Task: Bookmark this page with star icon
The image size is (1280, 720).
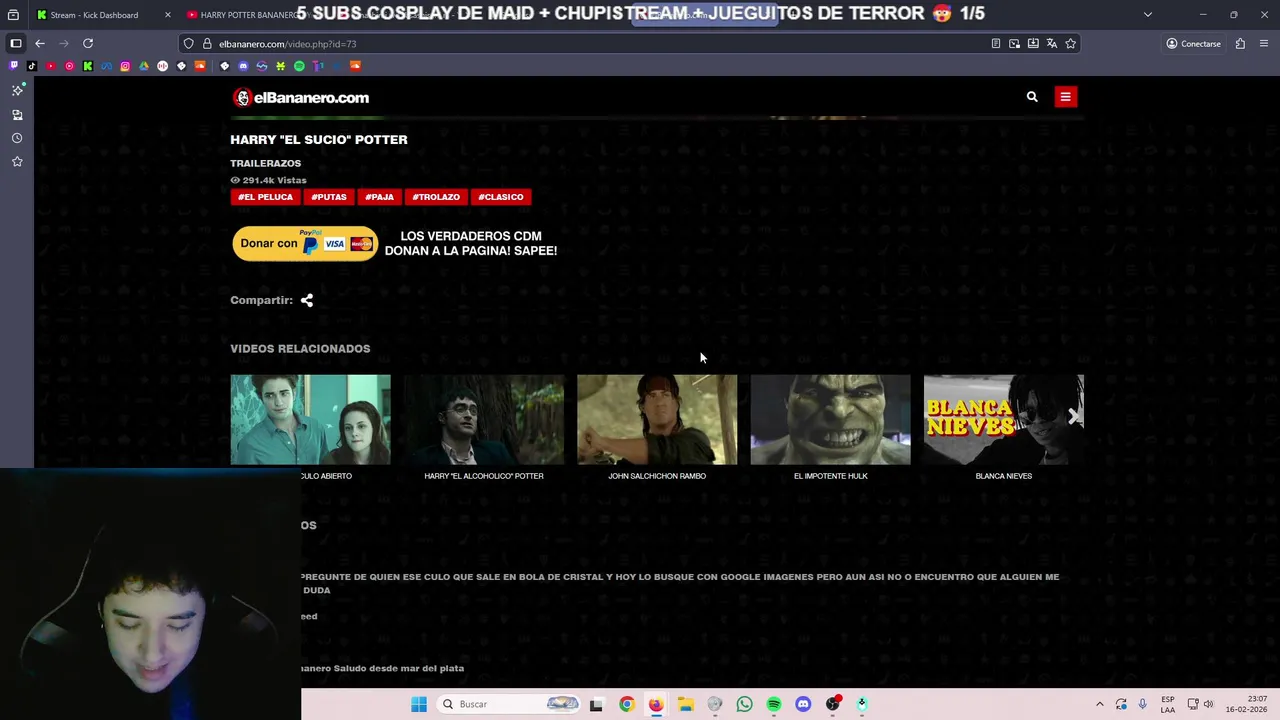Action: (x=1071, y=44)
